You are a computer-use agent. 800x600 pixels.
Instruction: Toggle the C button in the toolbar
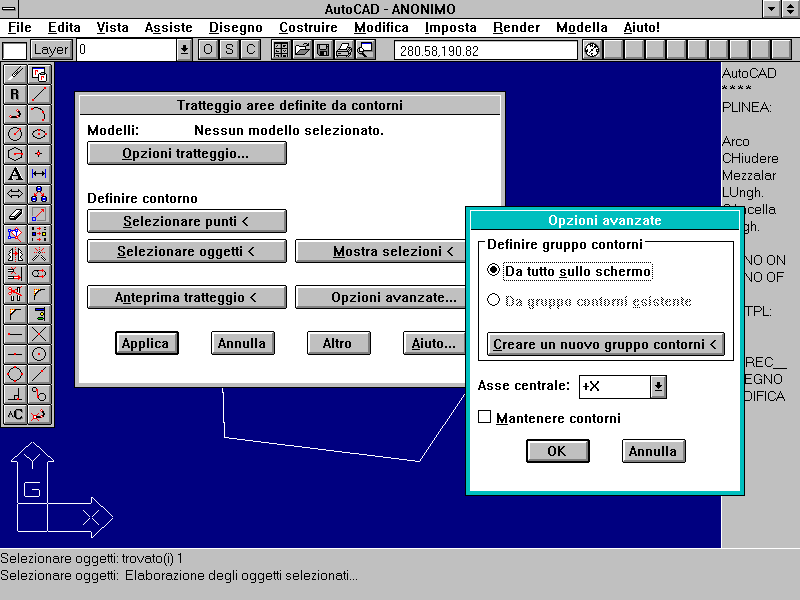[251, 50]
